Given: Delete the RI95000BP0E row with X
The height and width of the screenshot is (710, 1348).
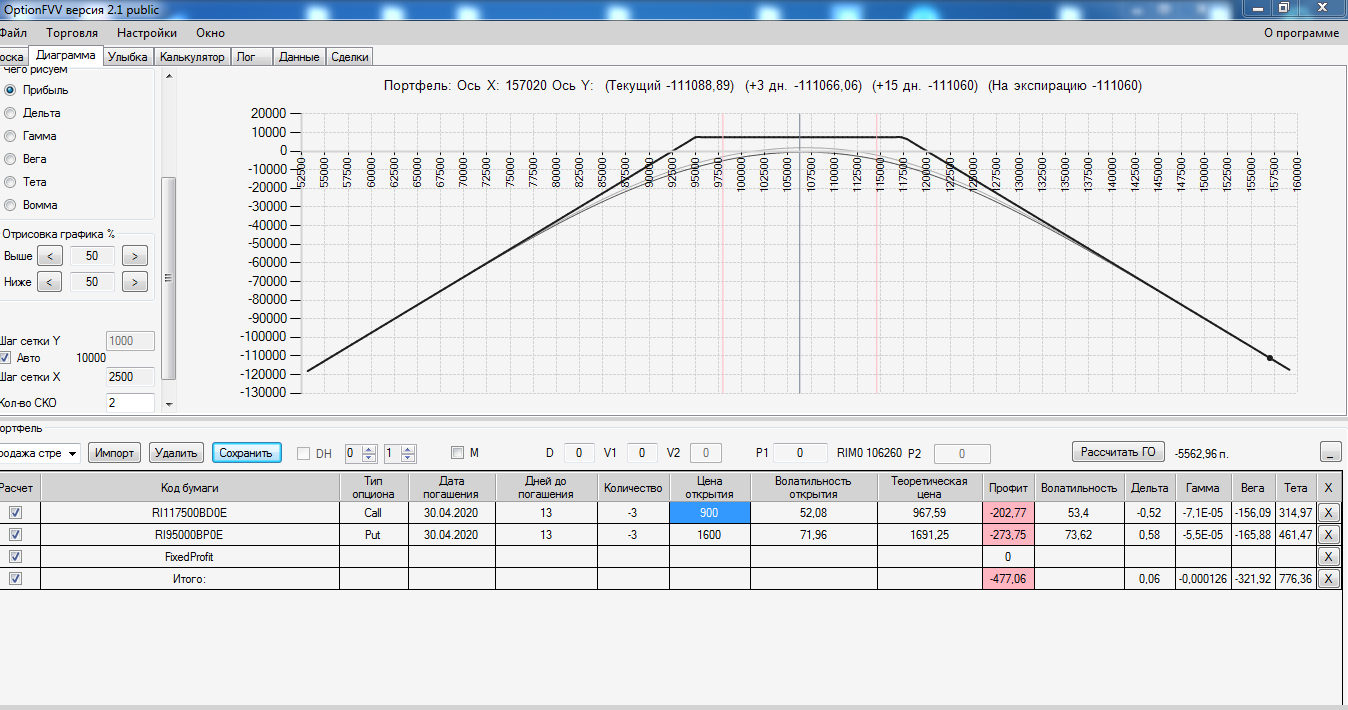Looking at the screenshot, I should pyautogui.click(x=1328, y=535).
